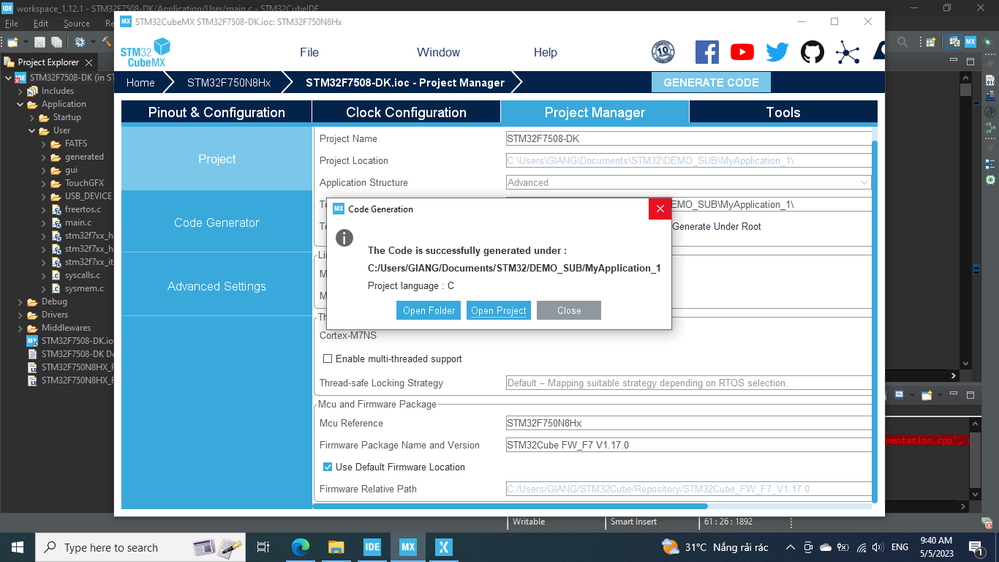The width and height of the screenshot is (999, 562).
Task: Collapse the User folder in tree
Action: (32, 131)
